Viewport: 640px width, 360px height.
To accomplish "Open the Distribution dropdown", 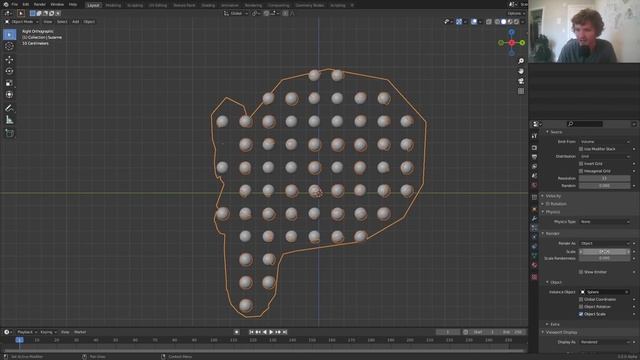I will pyautogui.click(x=604, y=156).
